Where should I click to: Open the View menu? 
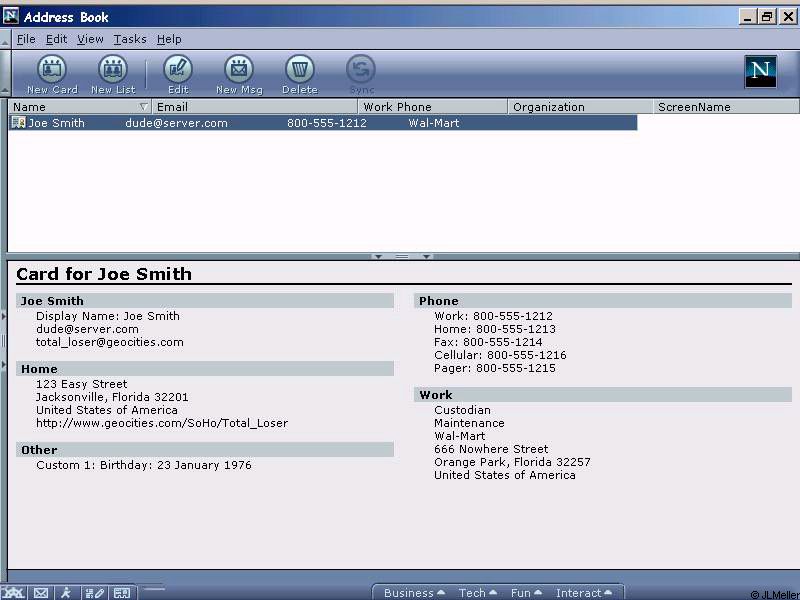coord(90,39)
